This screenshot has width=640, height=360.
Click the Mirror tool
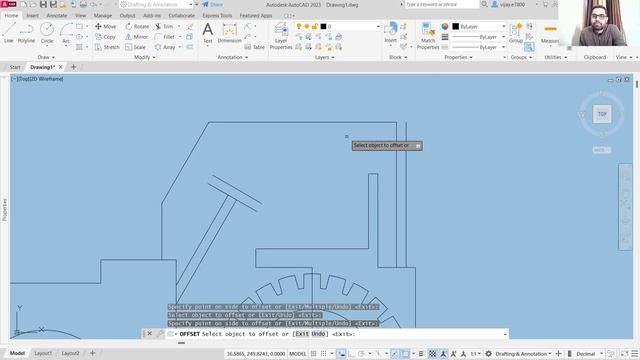[136, 37]
